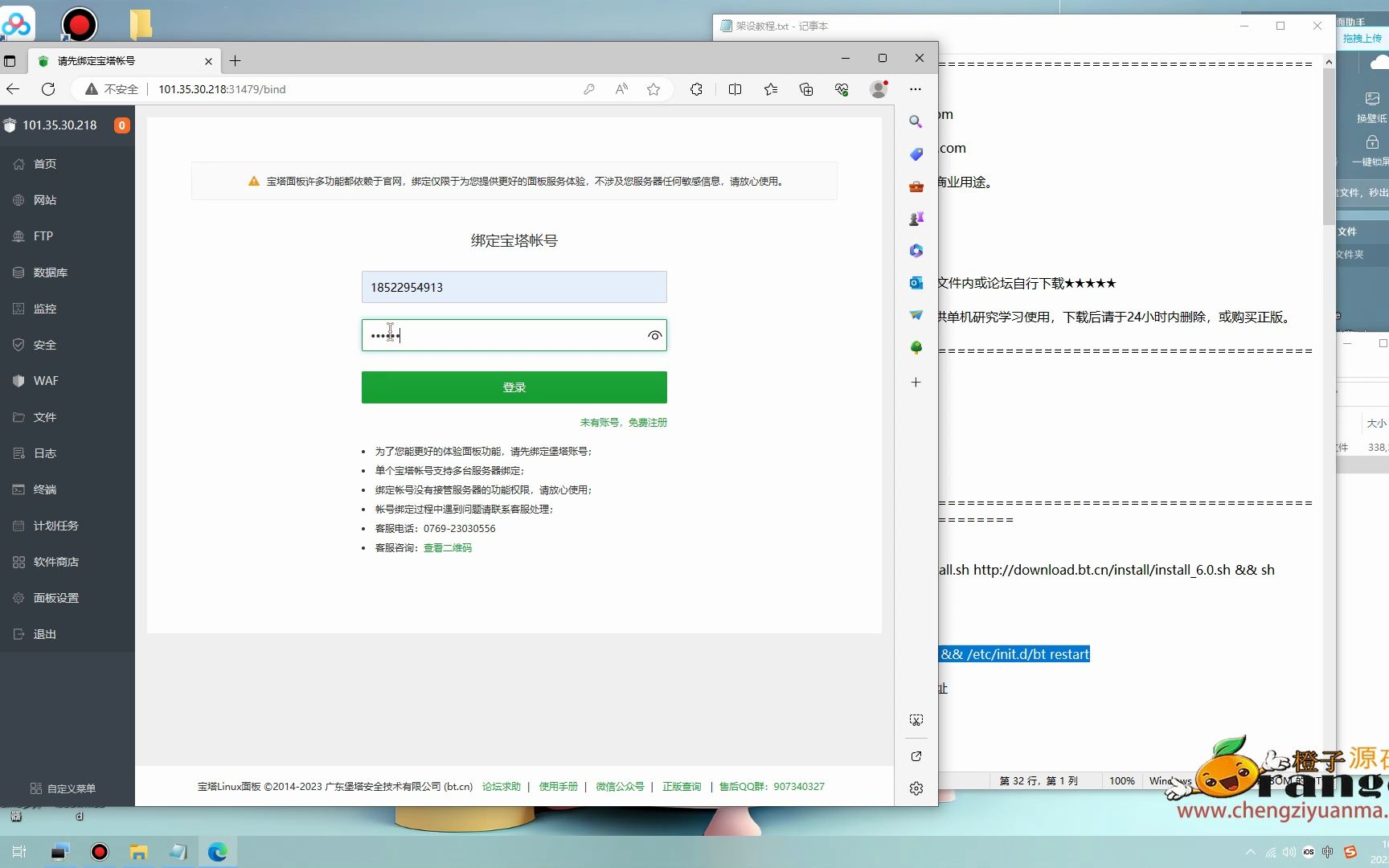Open Edge sidebar settings gear
Image resolution: width=1389 pixels, height=868 pixels.
point(916,789)
